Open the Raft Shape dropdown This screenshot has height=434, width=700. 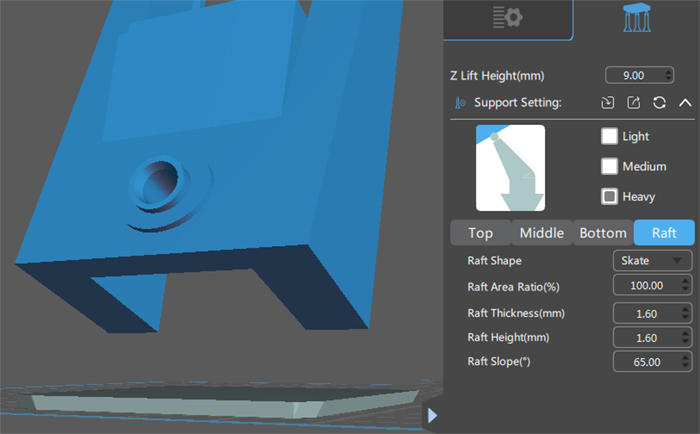pyautogui.click(x=652, y=260)
